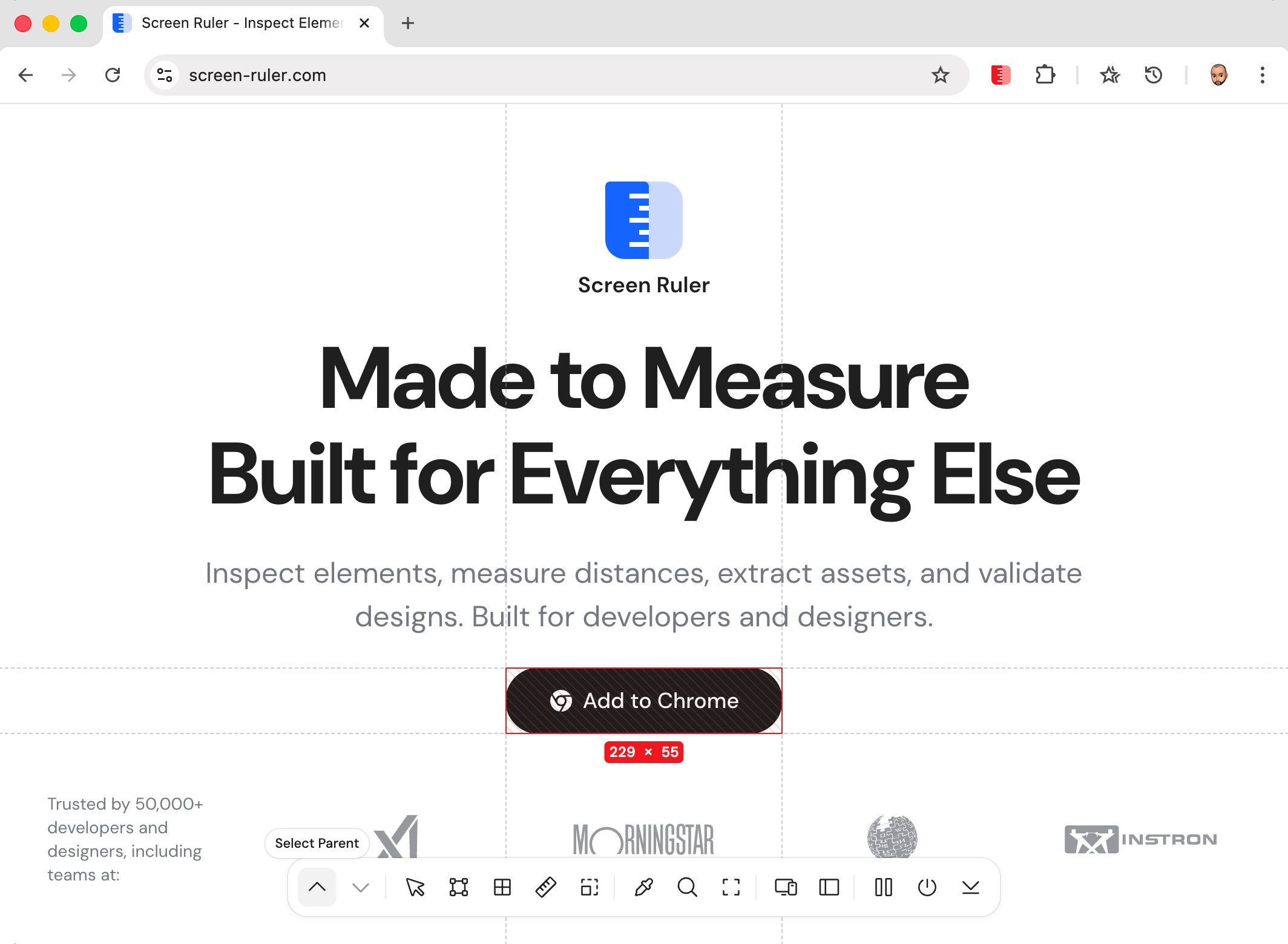Click the Select Child down-chevron button
This screenshot has height=944, width=1288.
pos(361,887)
